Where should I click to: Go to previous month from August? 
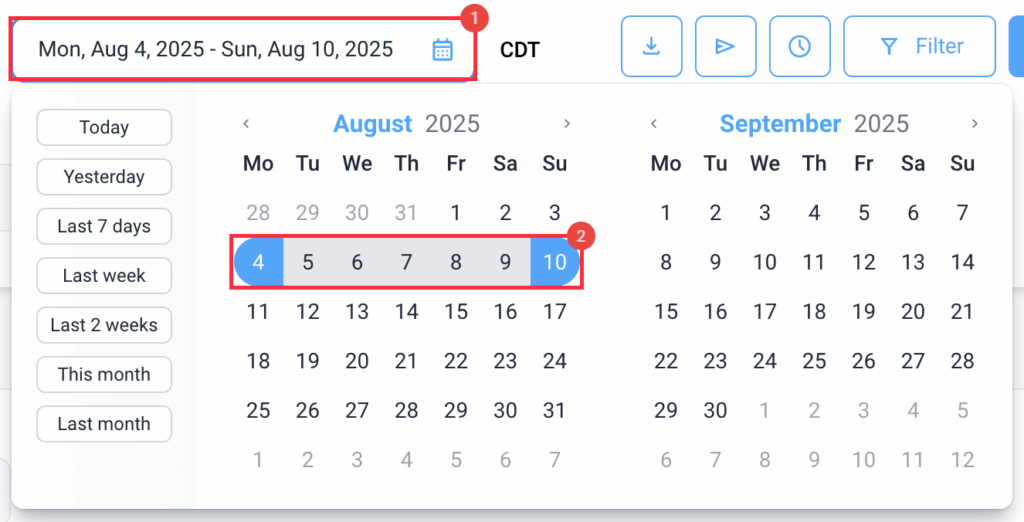[246, 123]
